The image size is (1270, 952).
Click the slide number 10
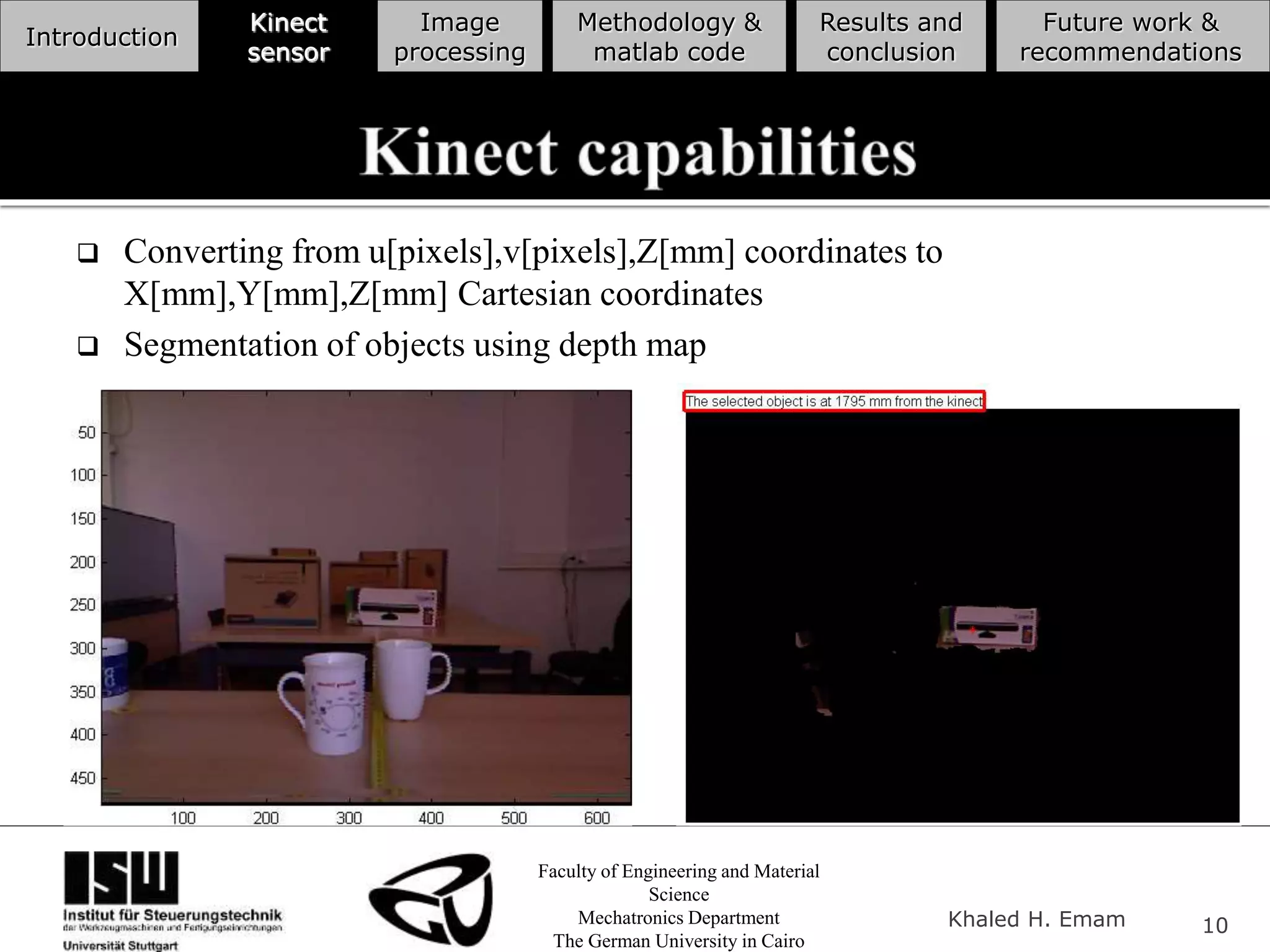click(x=1215, y=925)
